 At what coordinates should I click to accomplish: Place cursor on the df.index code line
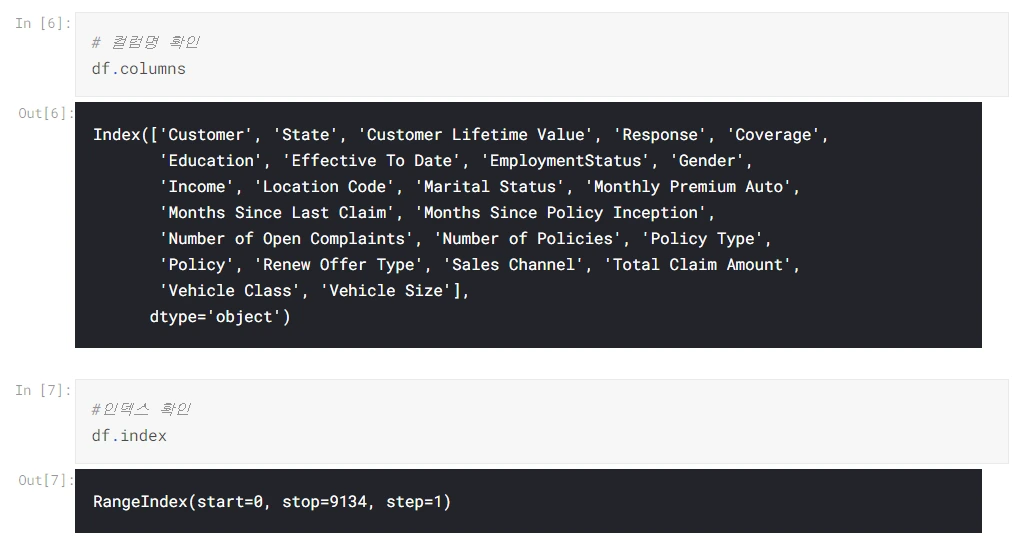[129, 436]
